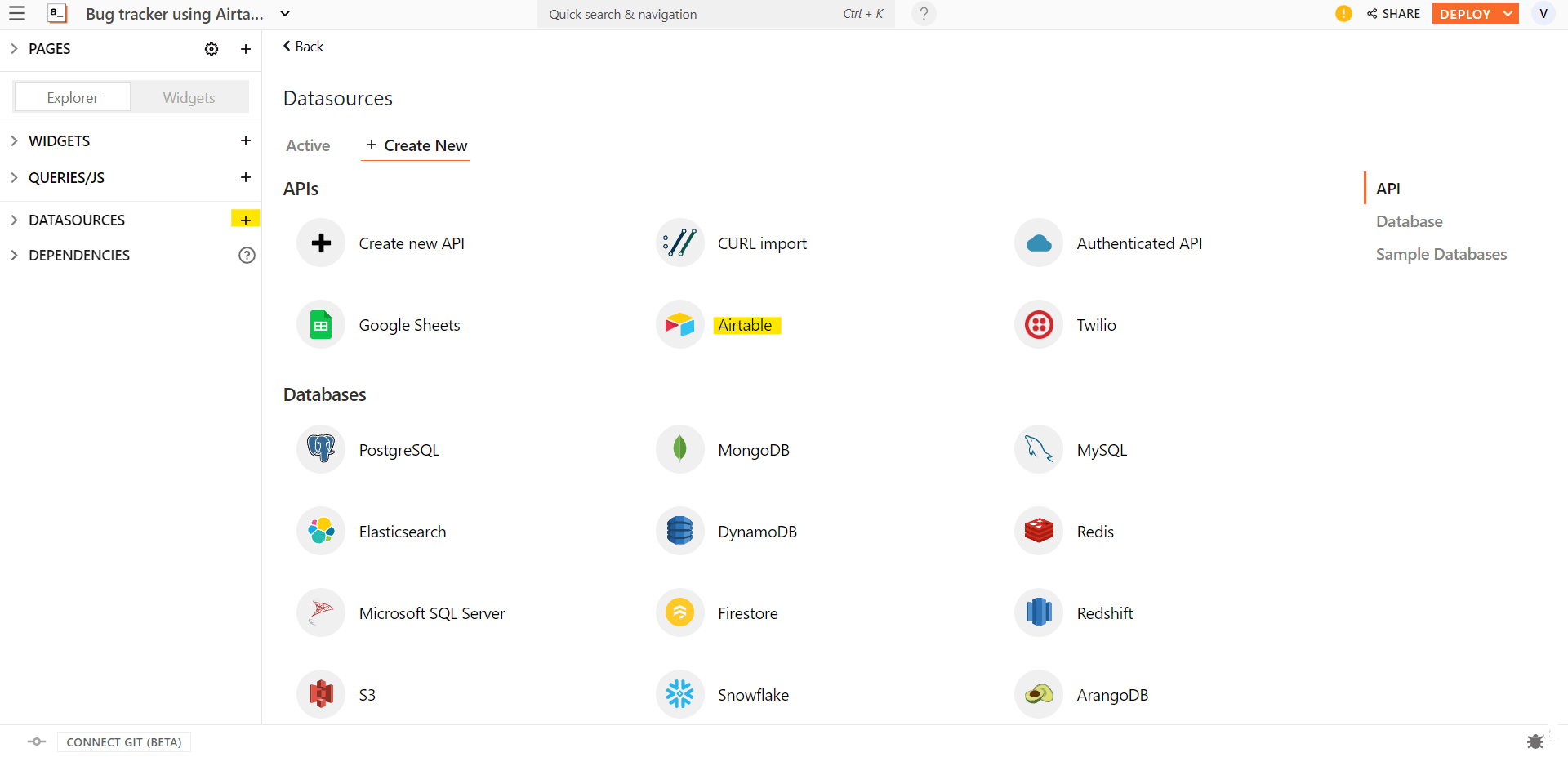Screen dimensions: 1568x757
Task: Switch to the Active datasources tab
Action: pyautogui.click(x=308, y=145)
